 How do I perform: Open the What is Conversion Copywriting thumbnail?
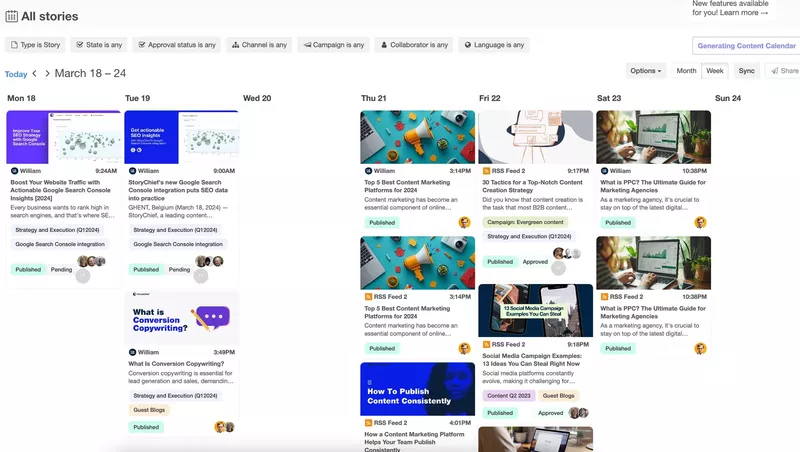[181, 318]
